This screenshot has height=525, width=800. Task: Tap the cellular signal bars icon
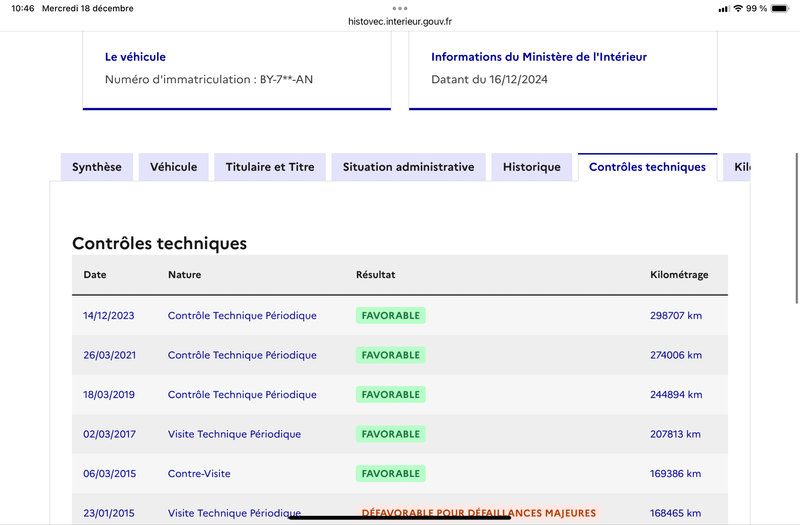723,9
